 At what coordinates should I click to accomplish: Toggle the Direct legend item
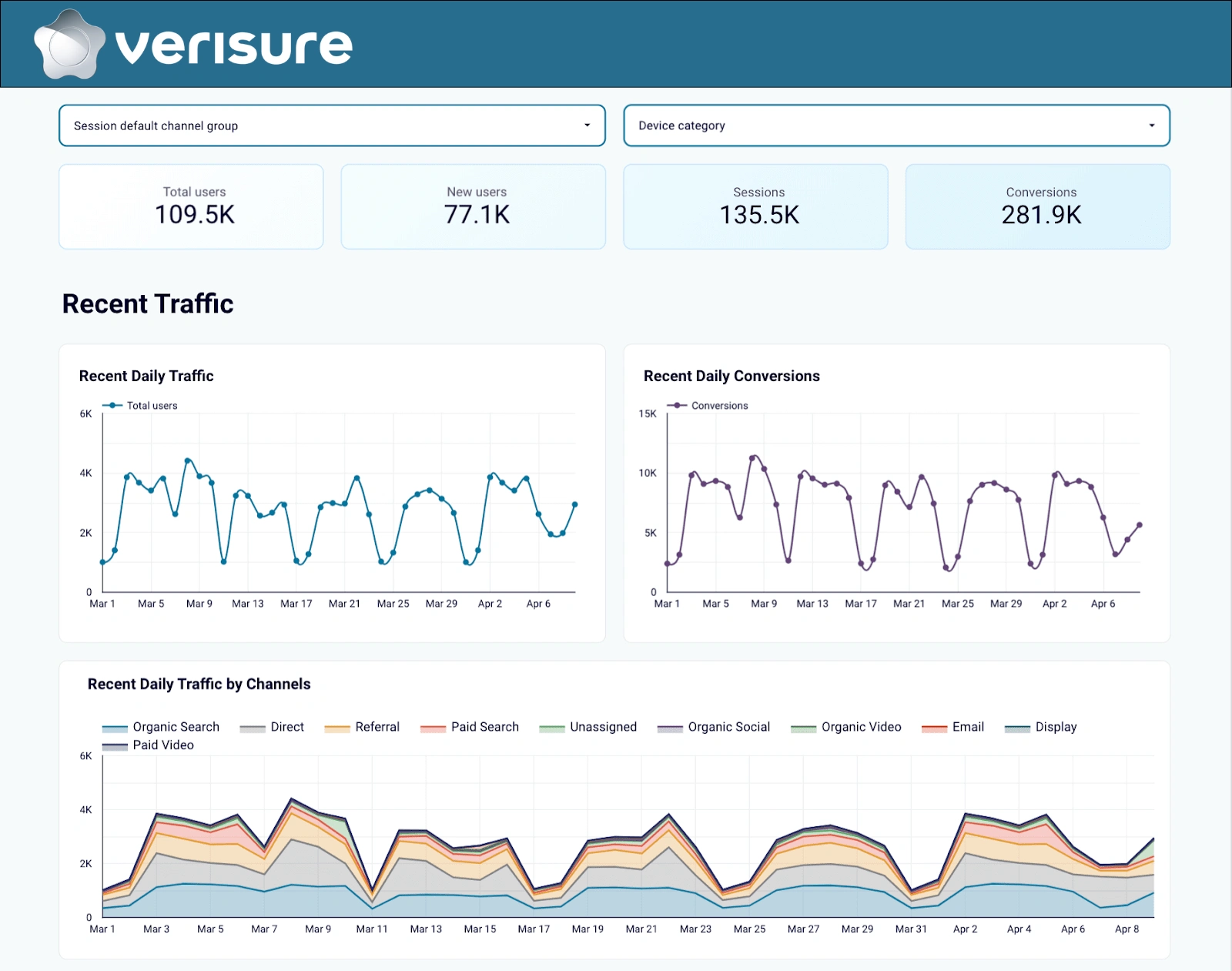[x=272, y=727]
